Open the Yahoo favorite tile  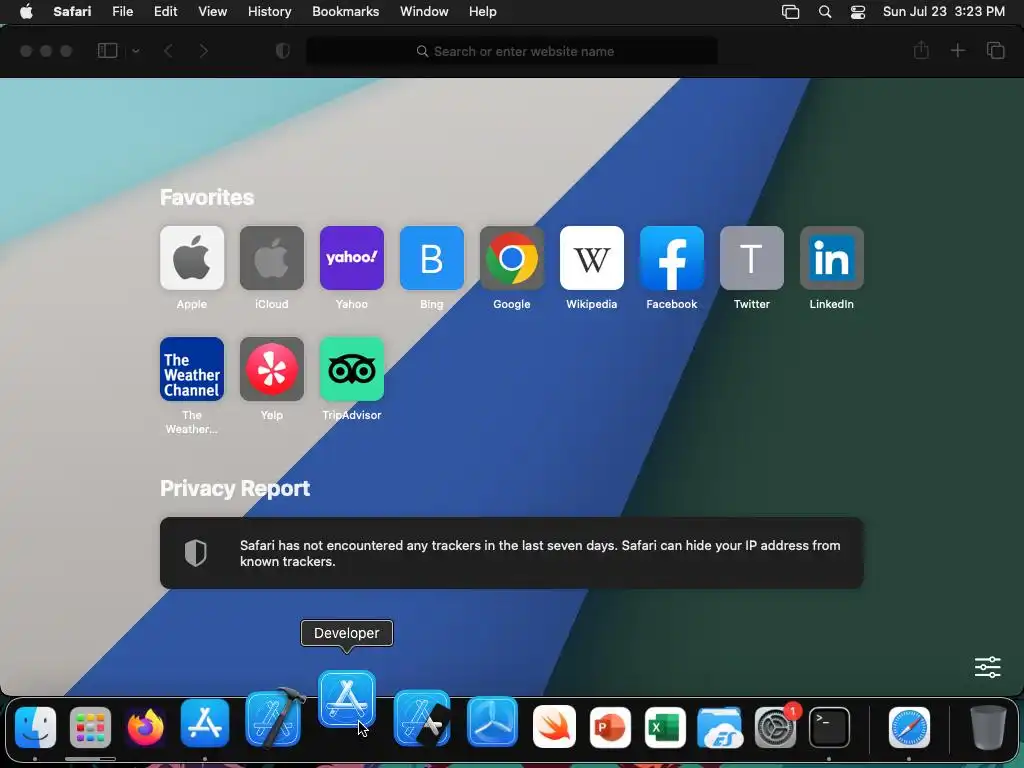(351, 258)
